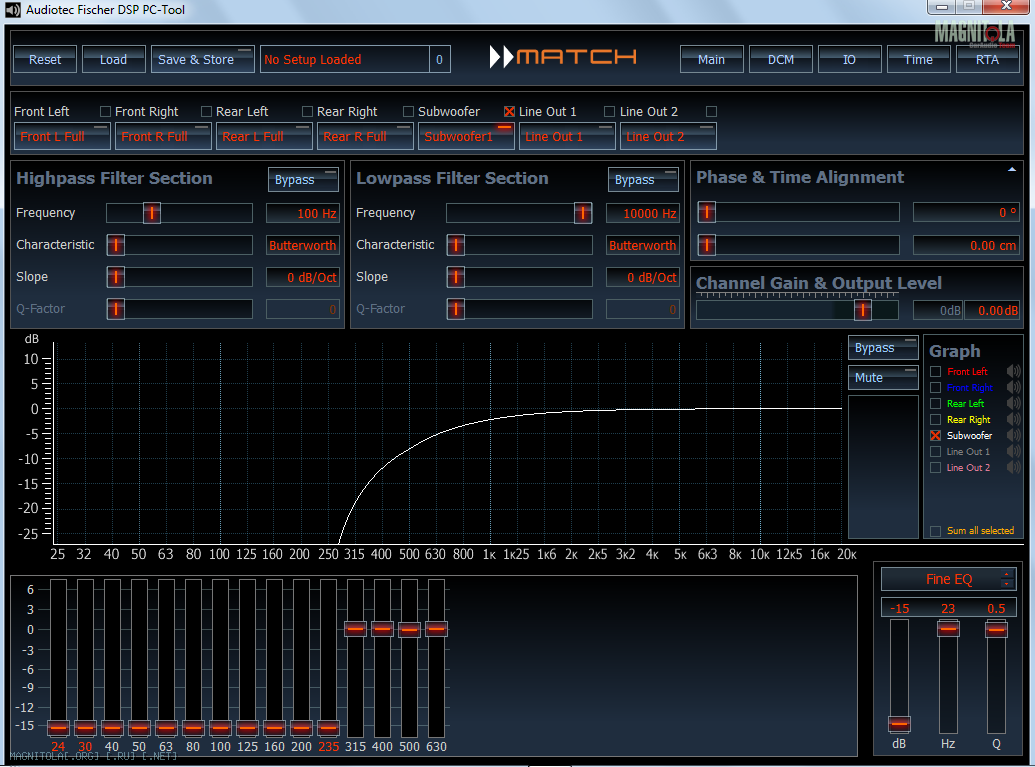Viewport: 1035px width, 767px height.
Task: Open the DCM tab
Action: coord(781,59)
